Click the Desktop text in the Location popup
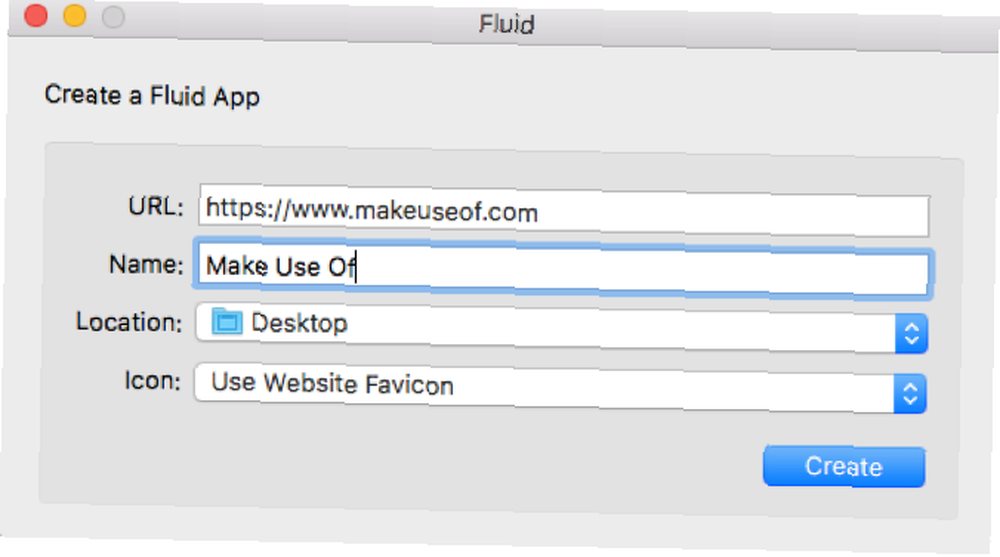 [x=299, y=323]
